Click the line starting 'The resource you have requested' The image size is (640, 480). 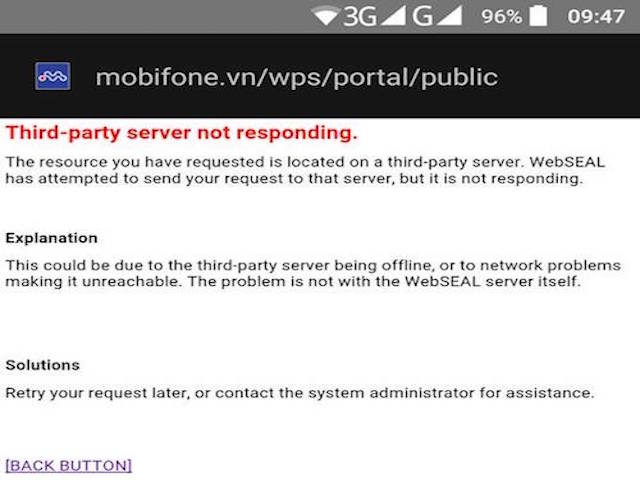tap(305, 161)
